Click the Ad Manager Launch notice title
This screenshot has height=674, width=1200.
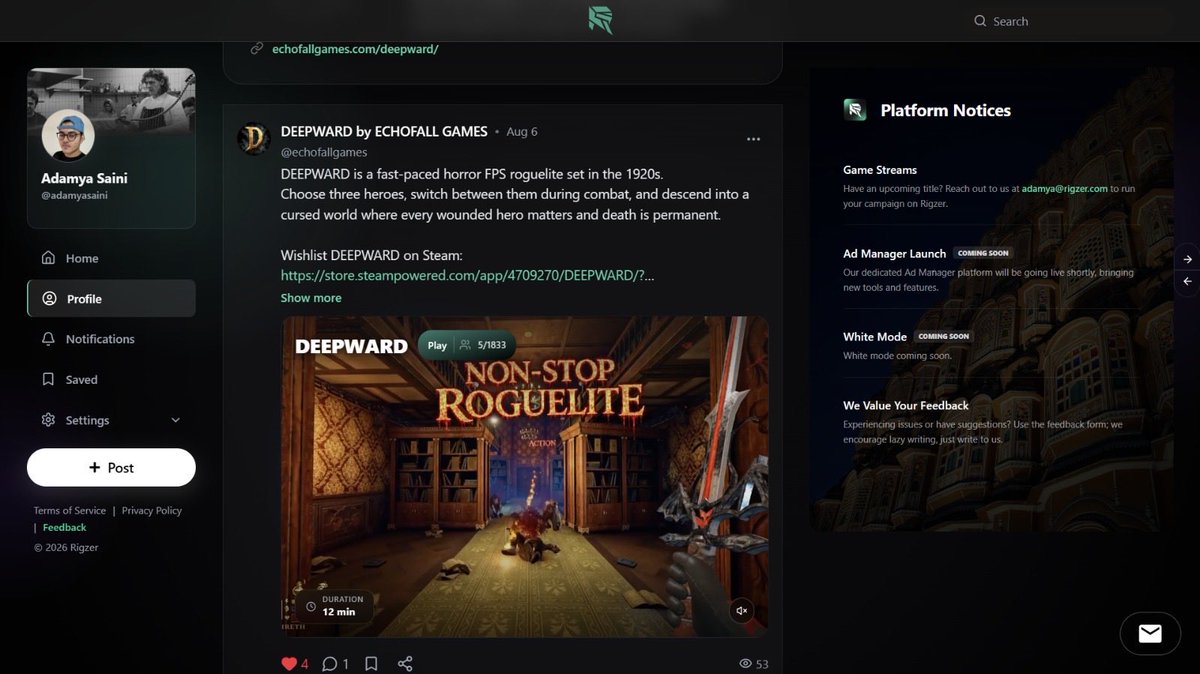(x=895, y=254)
